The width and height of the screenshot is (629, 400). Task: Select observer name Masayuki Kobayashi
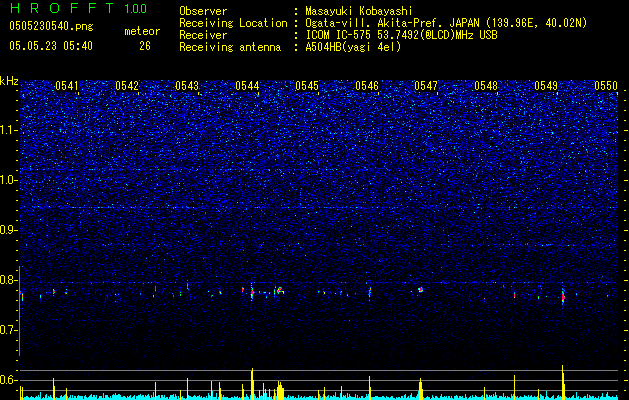click(359, 11)
